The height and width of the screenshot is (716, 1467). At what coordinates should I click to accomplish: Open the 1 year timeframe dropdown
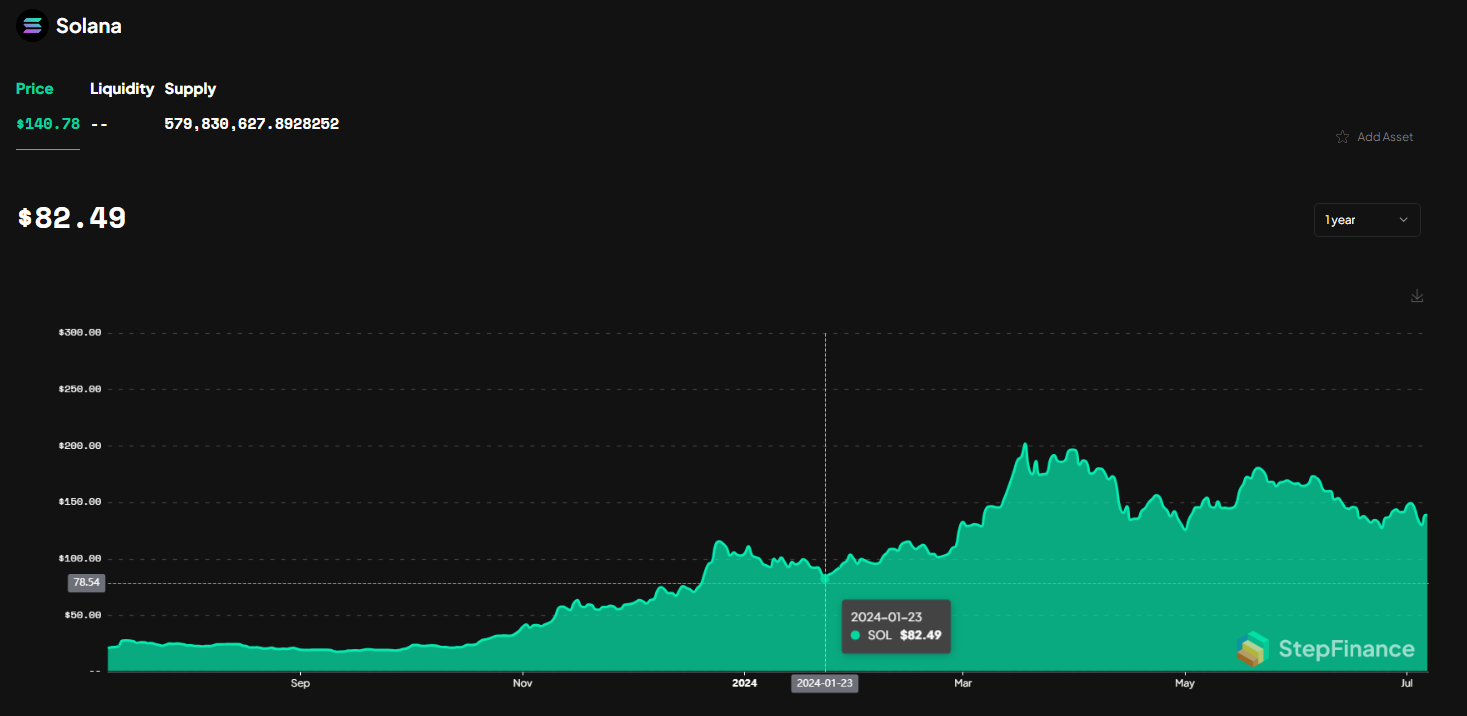pyautogui.click(x=1367, y=219)
